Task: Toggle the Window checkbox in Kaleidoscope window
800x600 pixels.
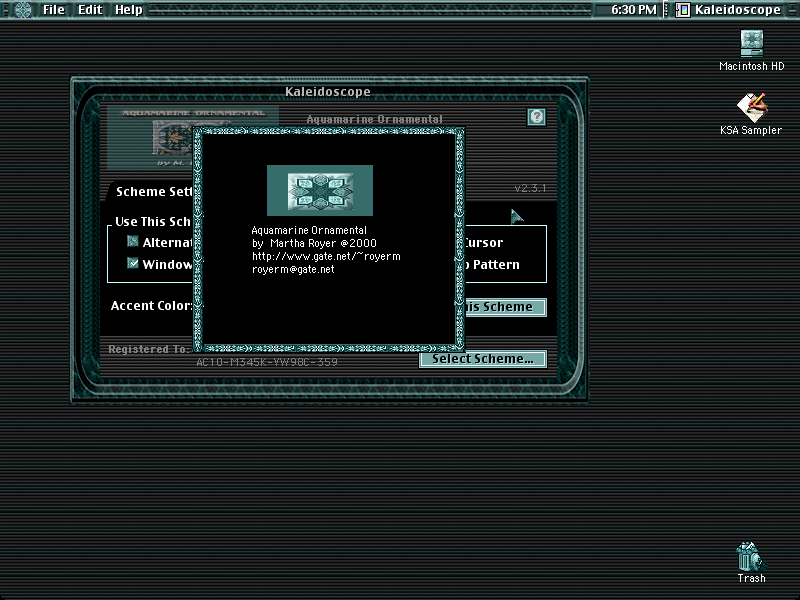Action: (x=133, y=263)
